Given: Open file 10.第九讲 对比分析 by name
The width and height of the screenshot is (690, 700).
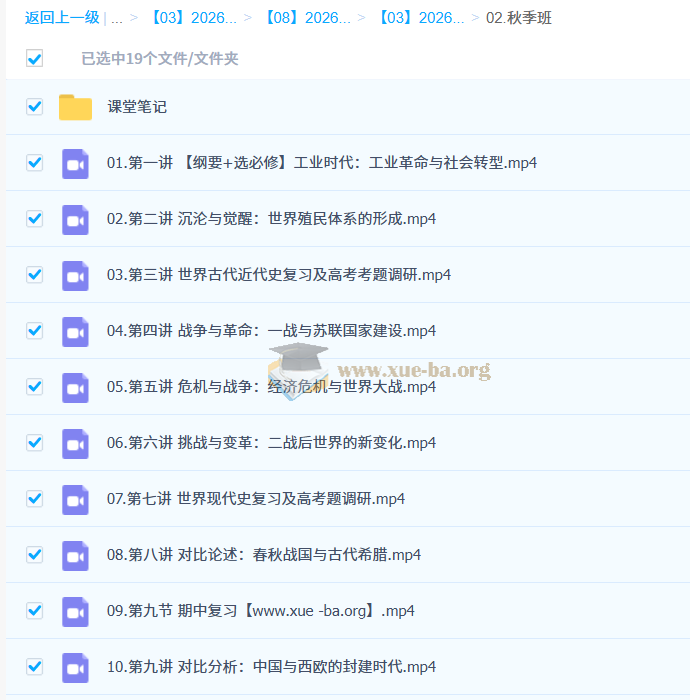Looking at the screenshot, I should coord(271,667).
